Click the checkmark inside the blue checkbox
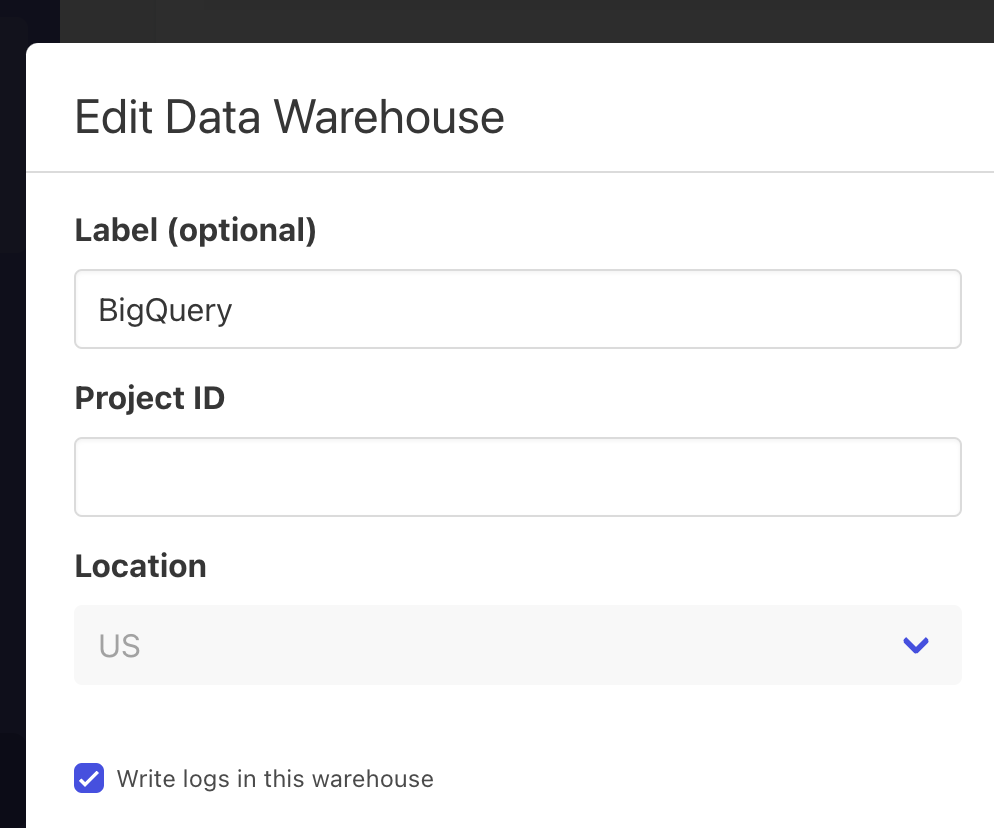The image size is (994, 828). [x=88, y=778]
